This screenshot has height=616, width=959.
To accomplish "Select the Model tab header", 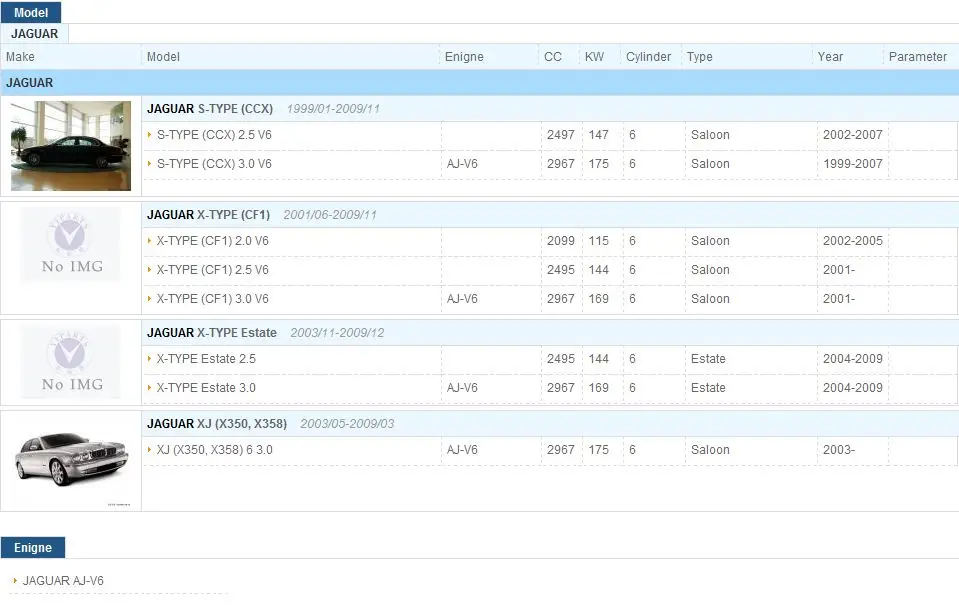I will tap(31, 12).
